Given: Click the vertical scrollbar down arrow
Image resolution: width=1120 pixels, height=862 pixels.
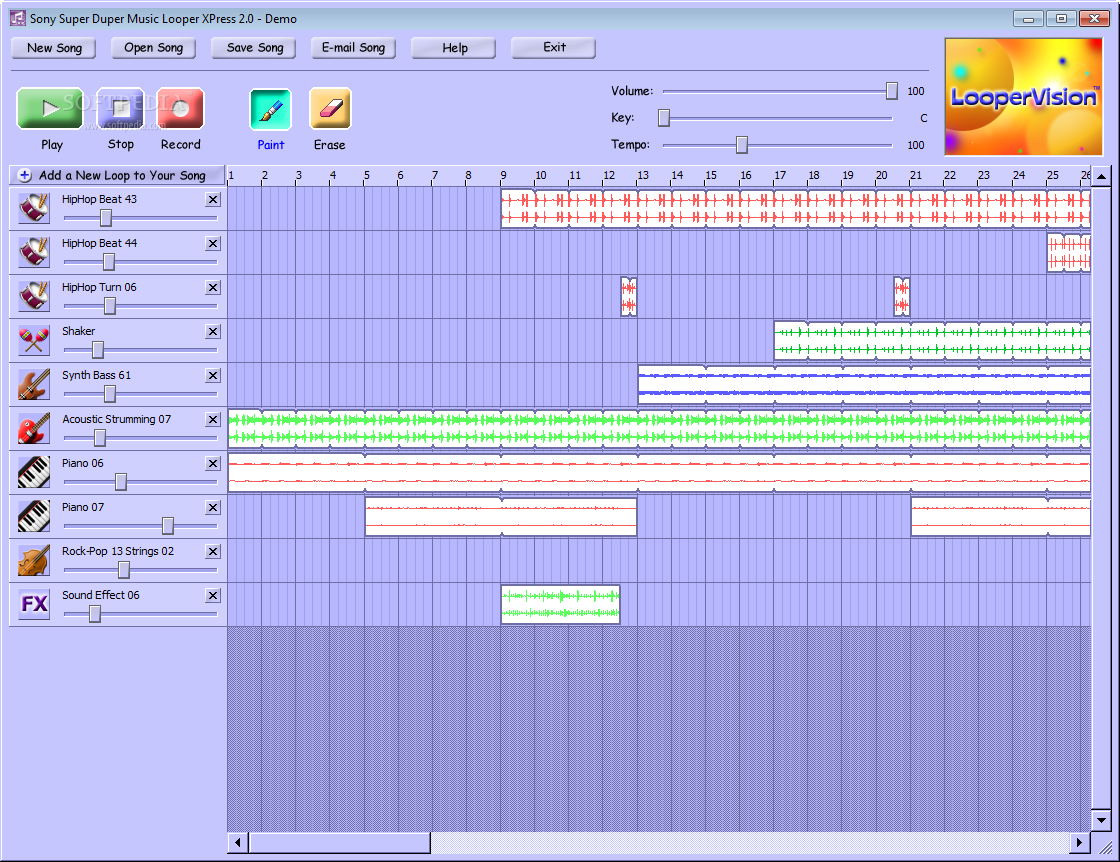Looking at the screenshot, I should (x=1101, y=821).
